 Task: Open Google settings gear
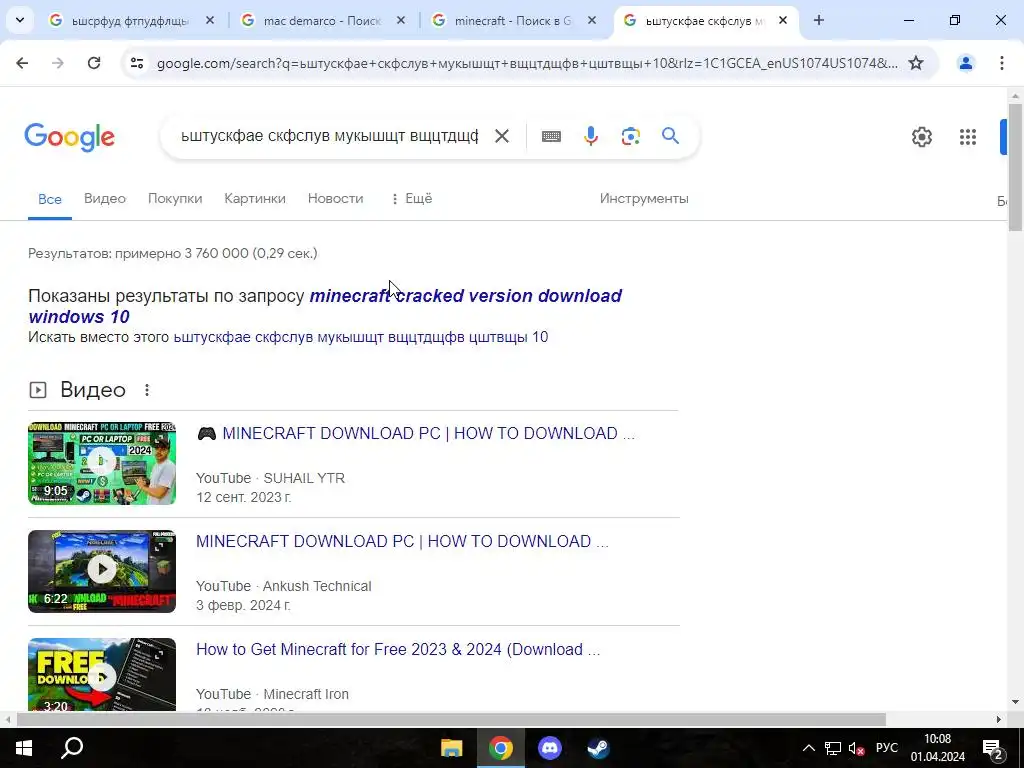(921, 136)
